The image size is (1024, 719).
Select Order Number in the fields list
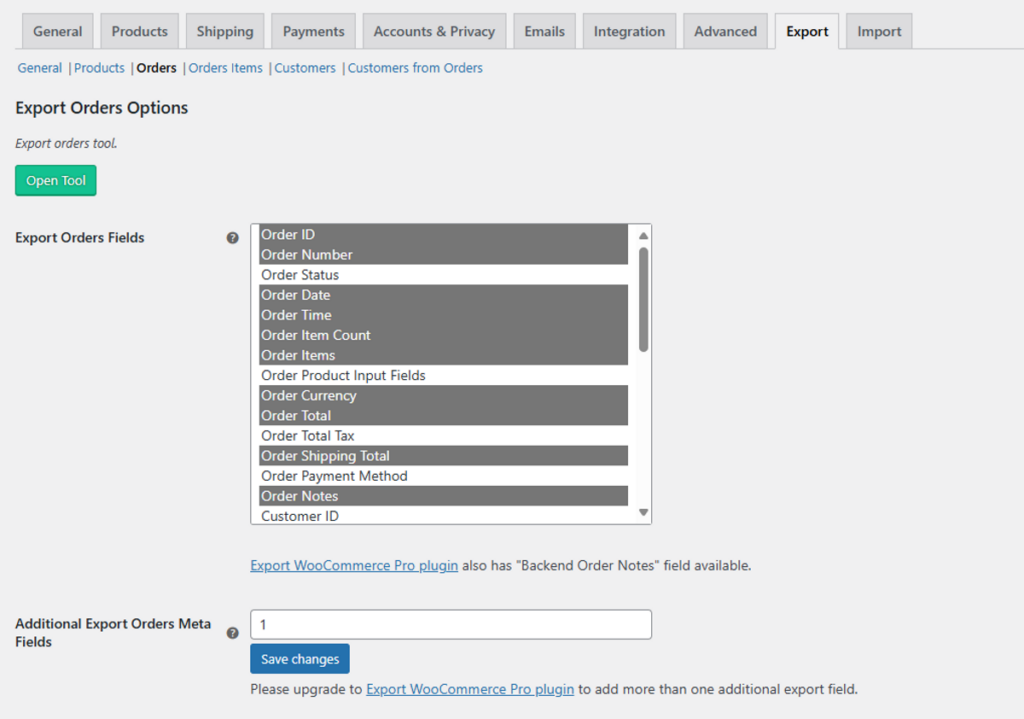pyautogui.click(x=443, y=255)
